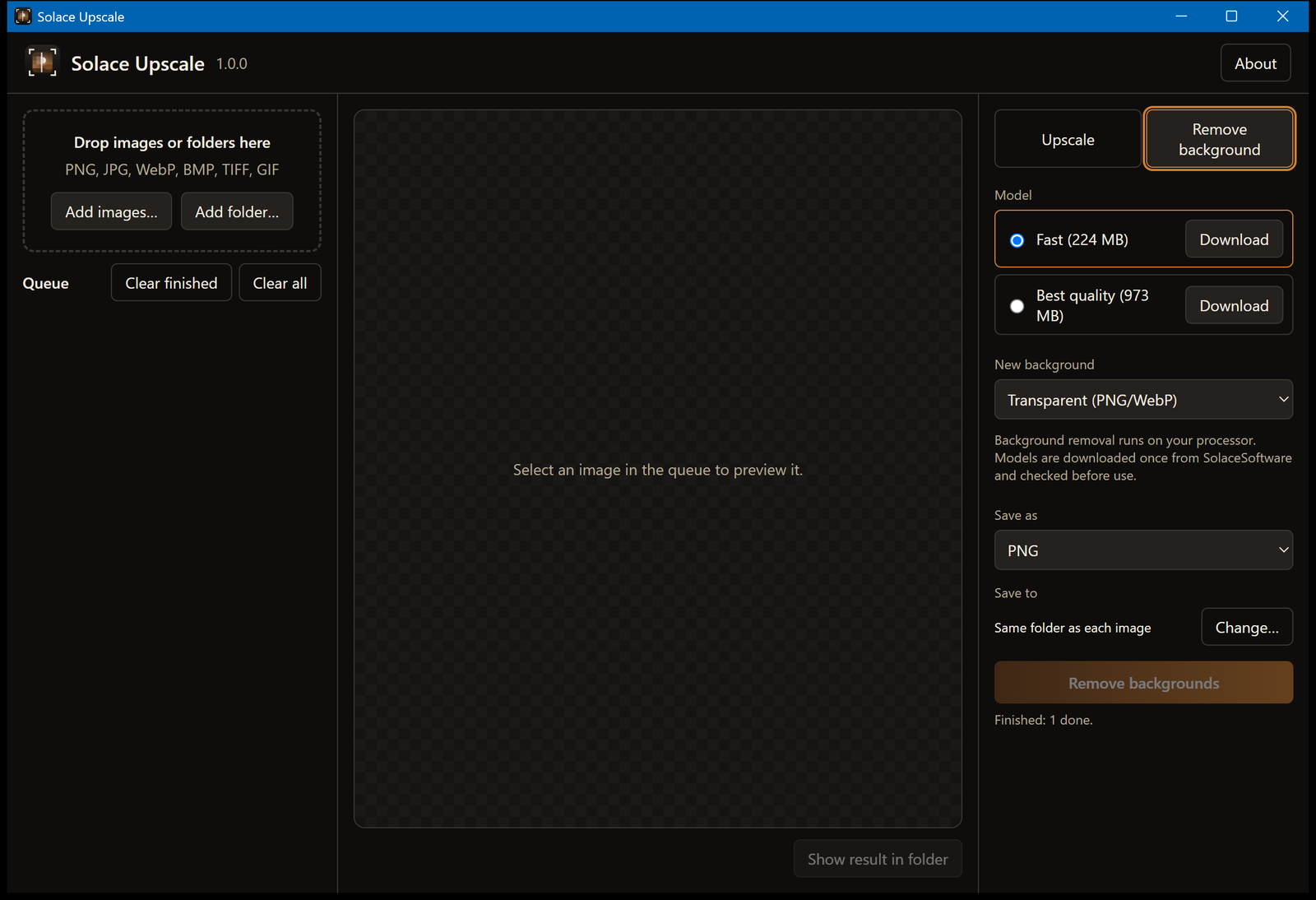Click 'Same folder as each image' text
The image size is (1316, 900).
click(1073, 628)
